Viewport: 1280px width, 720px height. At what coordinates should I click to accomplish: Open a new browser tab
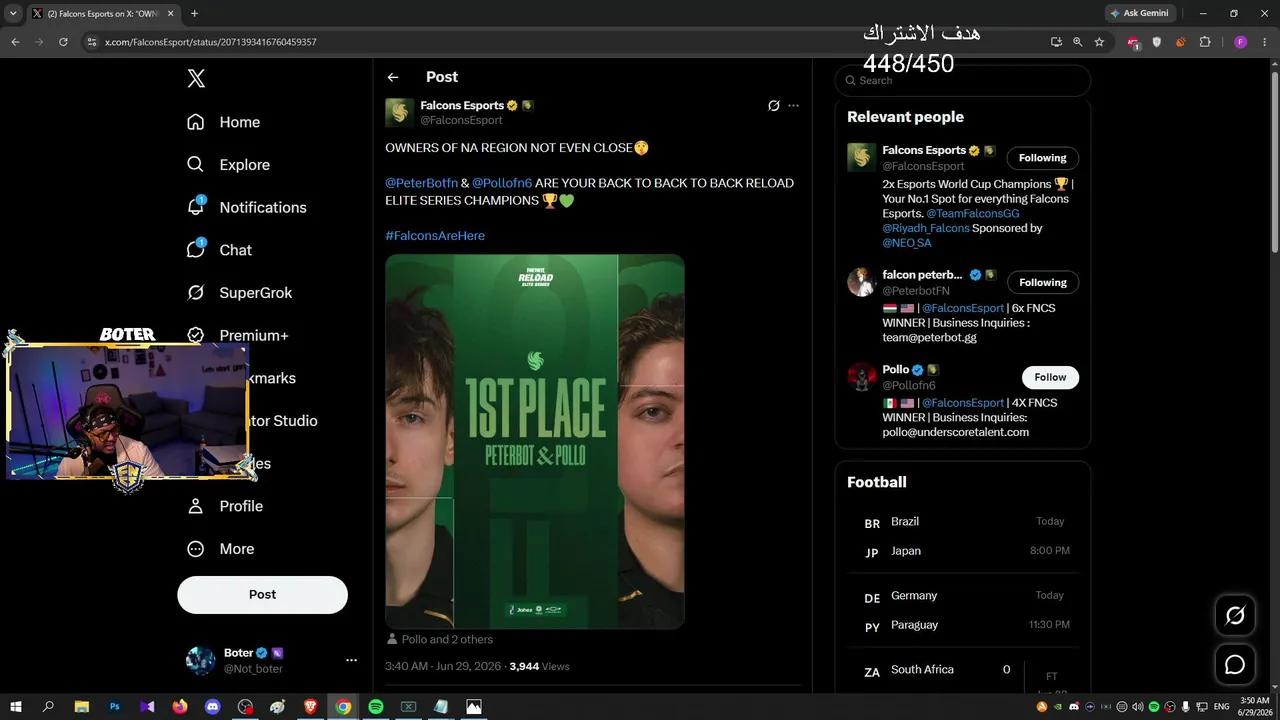click(194, 13)
